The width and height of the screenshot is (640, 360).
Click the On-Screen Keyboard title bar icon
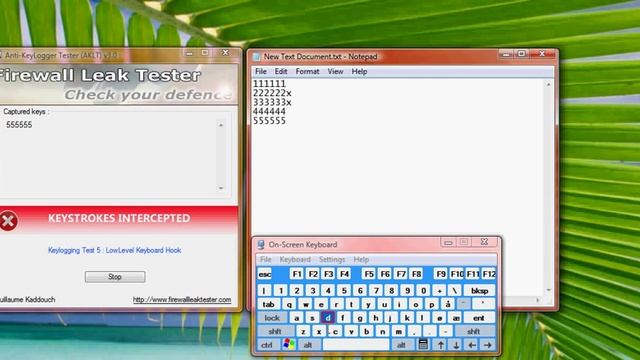click(x=261, y=244)
